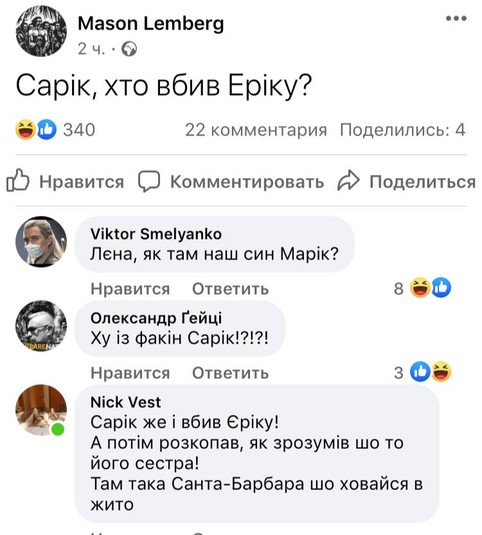Screen dimensions: 482x535
Task: Like Олександр Ґейці's comment with Нравится
Action: click(130, 373)
